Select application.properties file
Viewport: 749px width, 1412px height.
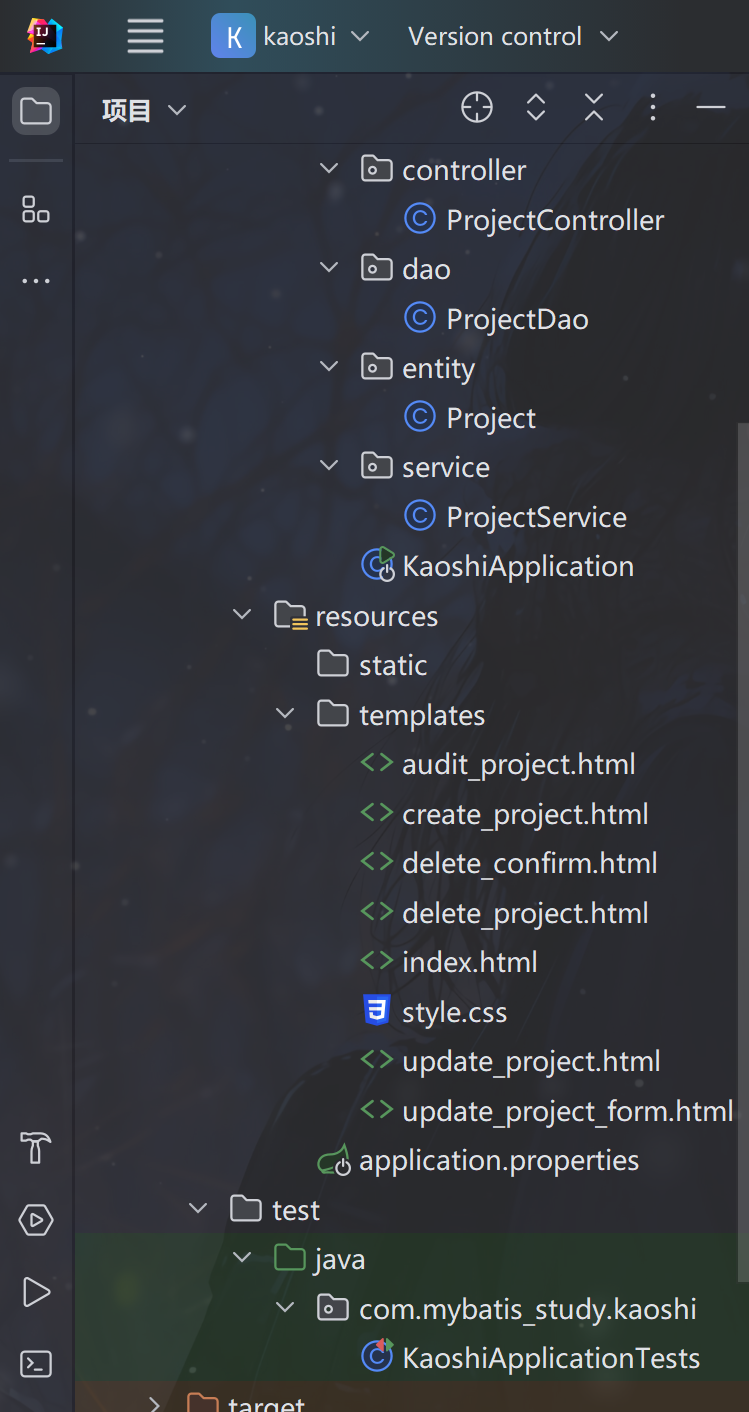click(498, 1161)
